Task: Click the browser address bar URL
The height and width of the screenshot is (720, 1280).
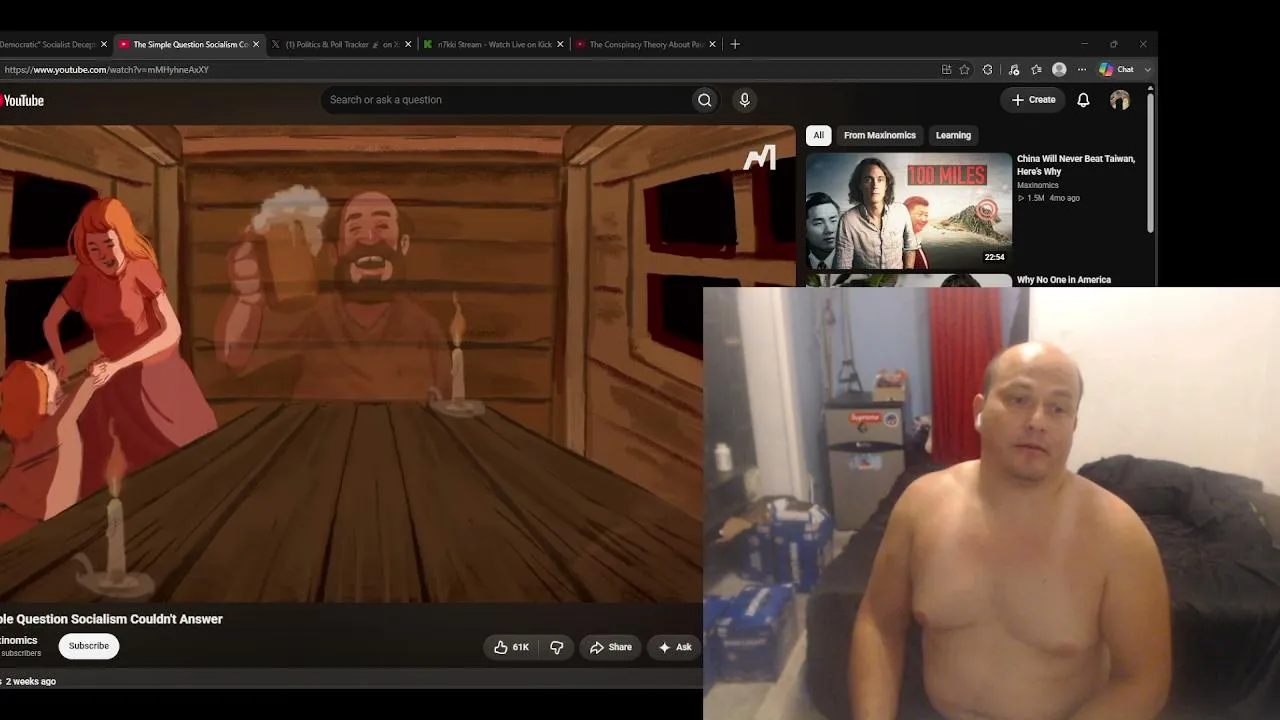Action: coord(106,70)
